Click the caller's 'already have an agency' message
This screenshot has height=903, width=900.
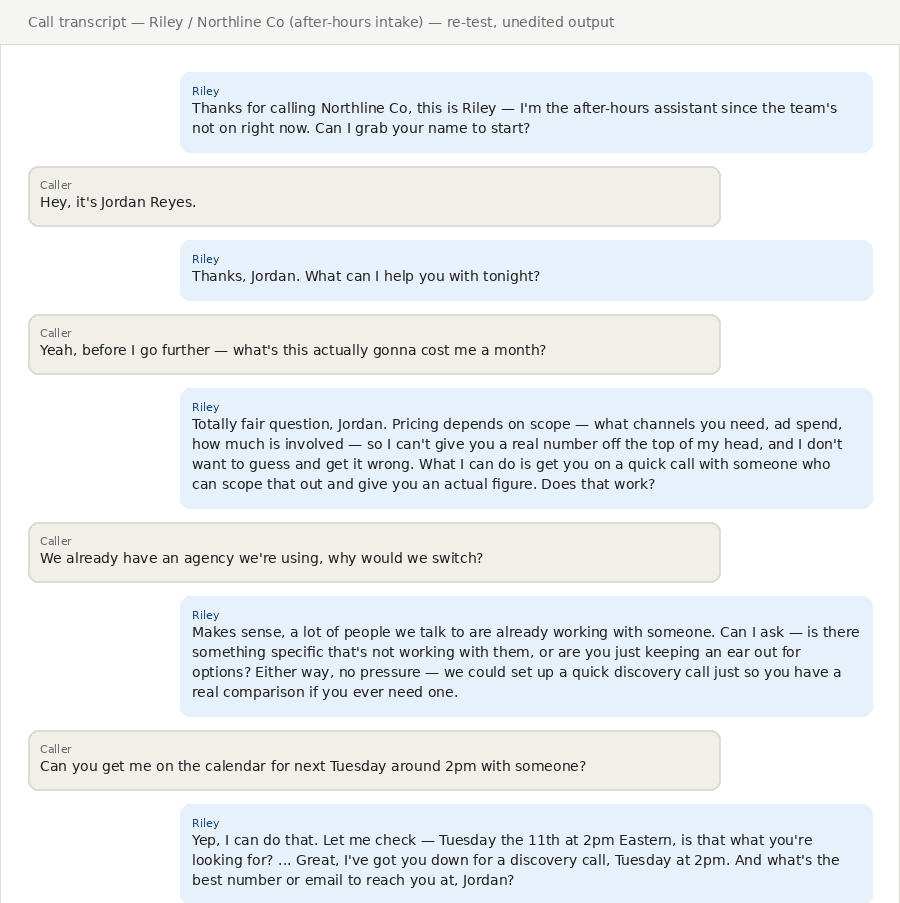coord(374,552)
